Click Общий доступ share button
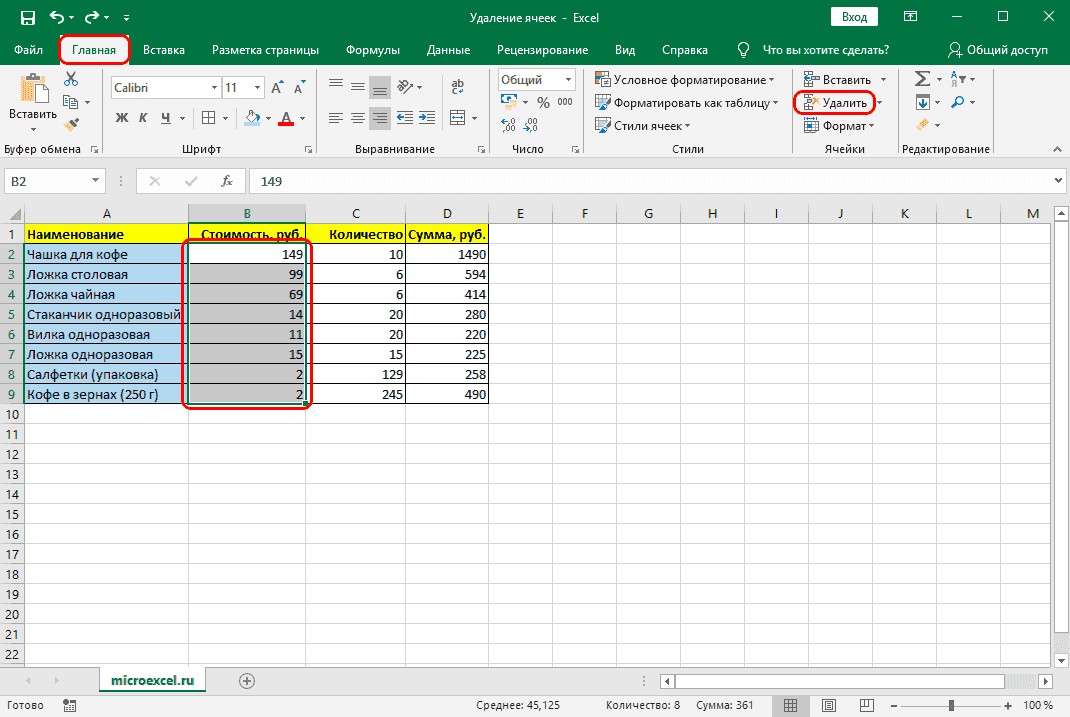 click(x=997, y=50)
